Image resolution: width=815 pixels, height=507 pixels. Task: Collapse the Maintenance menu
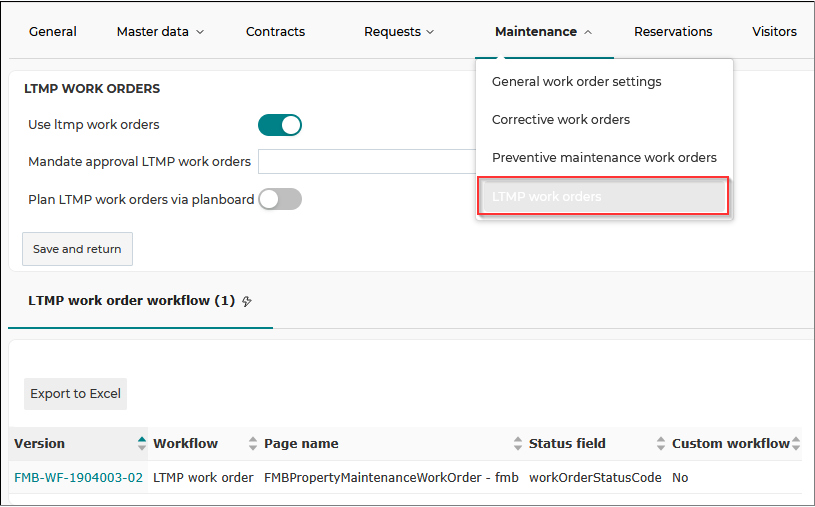543,32
